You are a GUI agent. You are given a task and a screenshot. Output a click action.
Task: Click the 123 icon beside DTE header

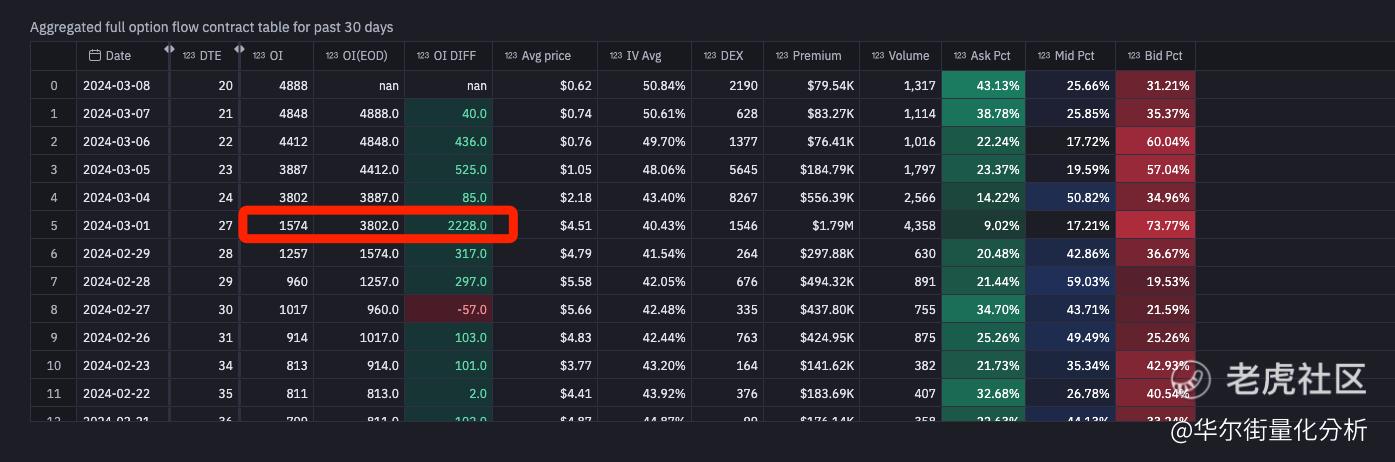(x=189, y=56)
